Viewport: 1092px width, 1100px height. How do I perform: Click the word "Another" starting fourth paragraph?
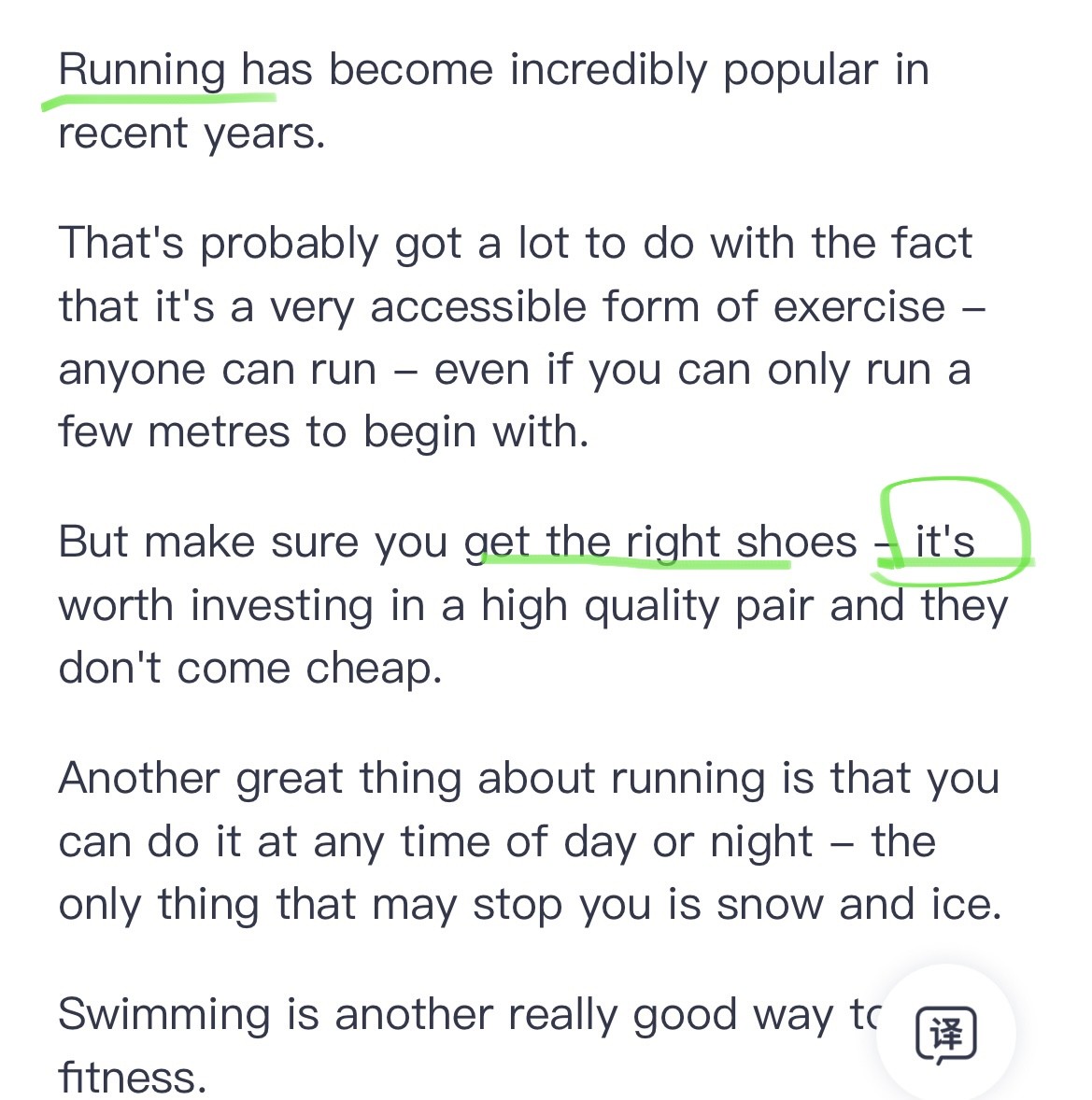(139, 778)
